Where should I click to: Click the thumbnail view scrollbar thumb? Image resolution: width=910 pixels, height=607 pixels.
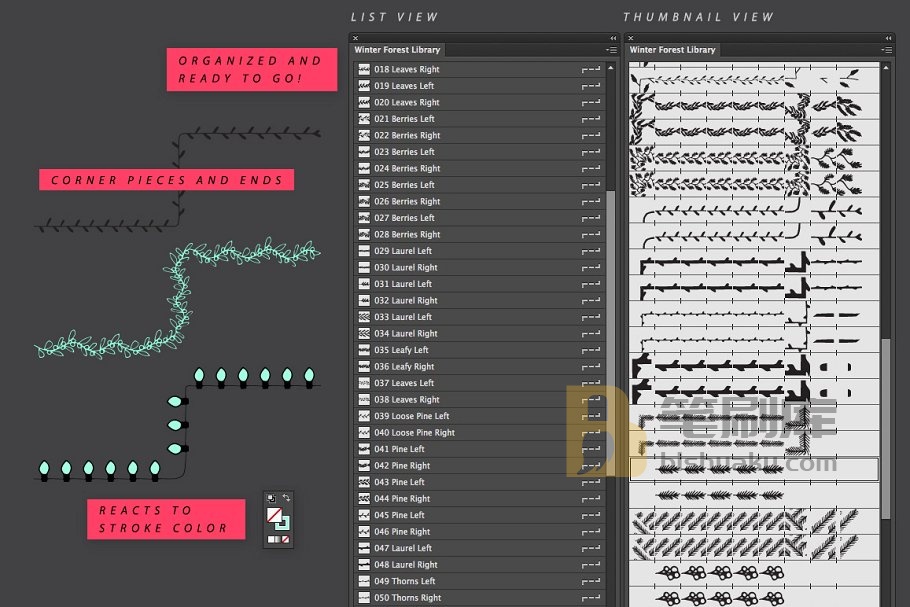point(886,428)
